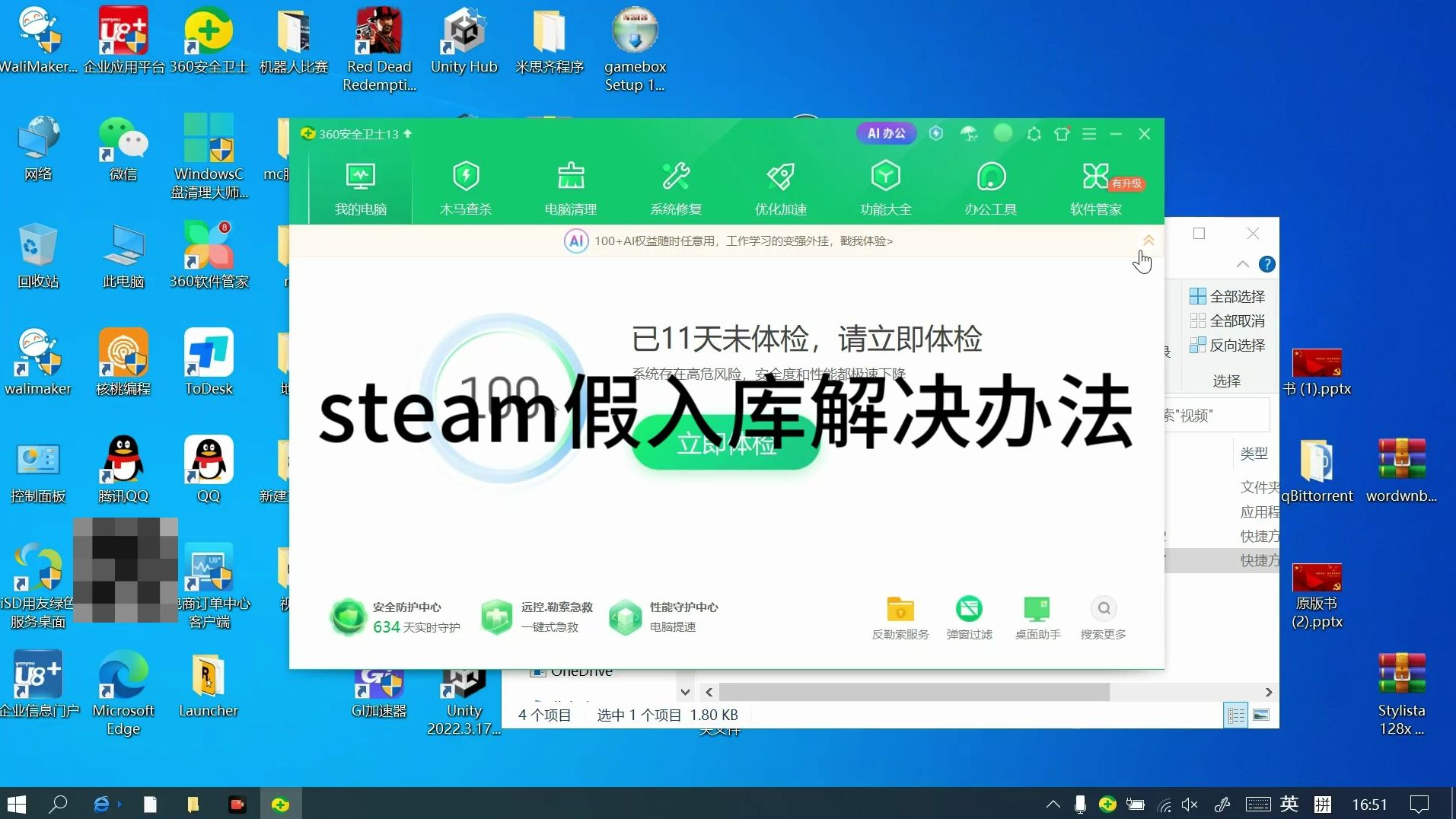Click the Explorer horizontal scrollbar thumb
The height and width of the screenshot is (819, 1456).
coord(913,692)
